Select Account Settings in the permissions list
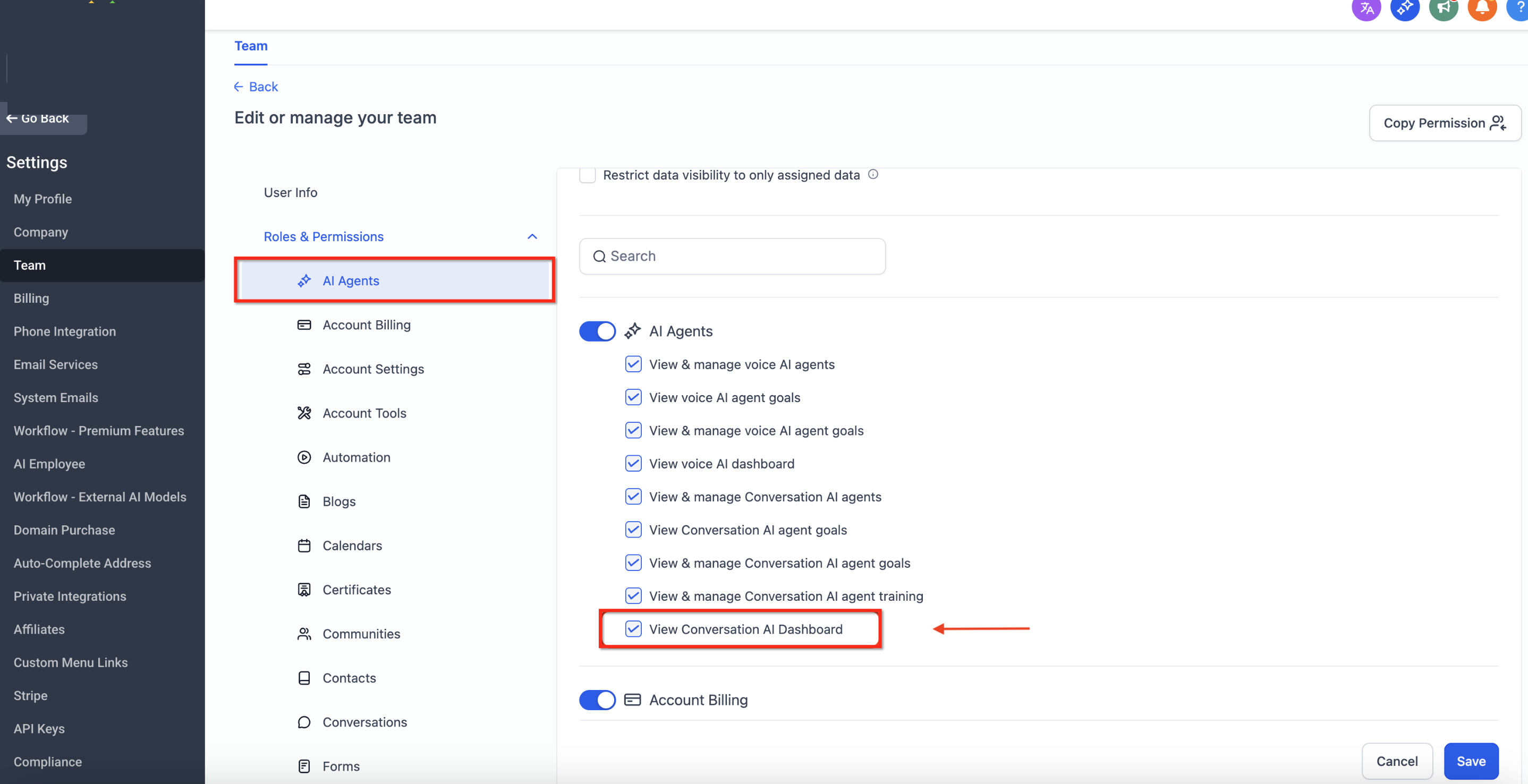The height and width of the screenshot is (784, 1528). pyautogui.click(x=373, y=369)
